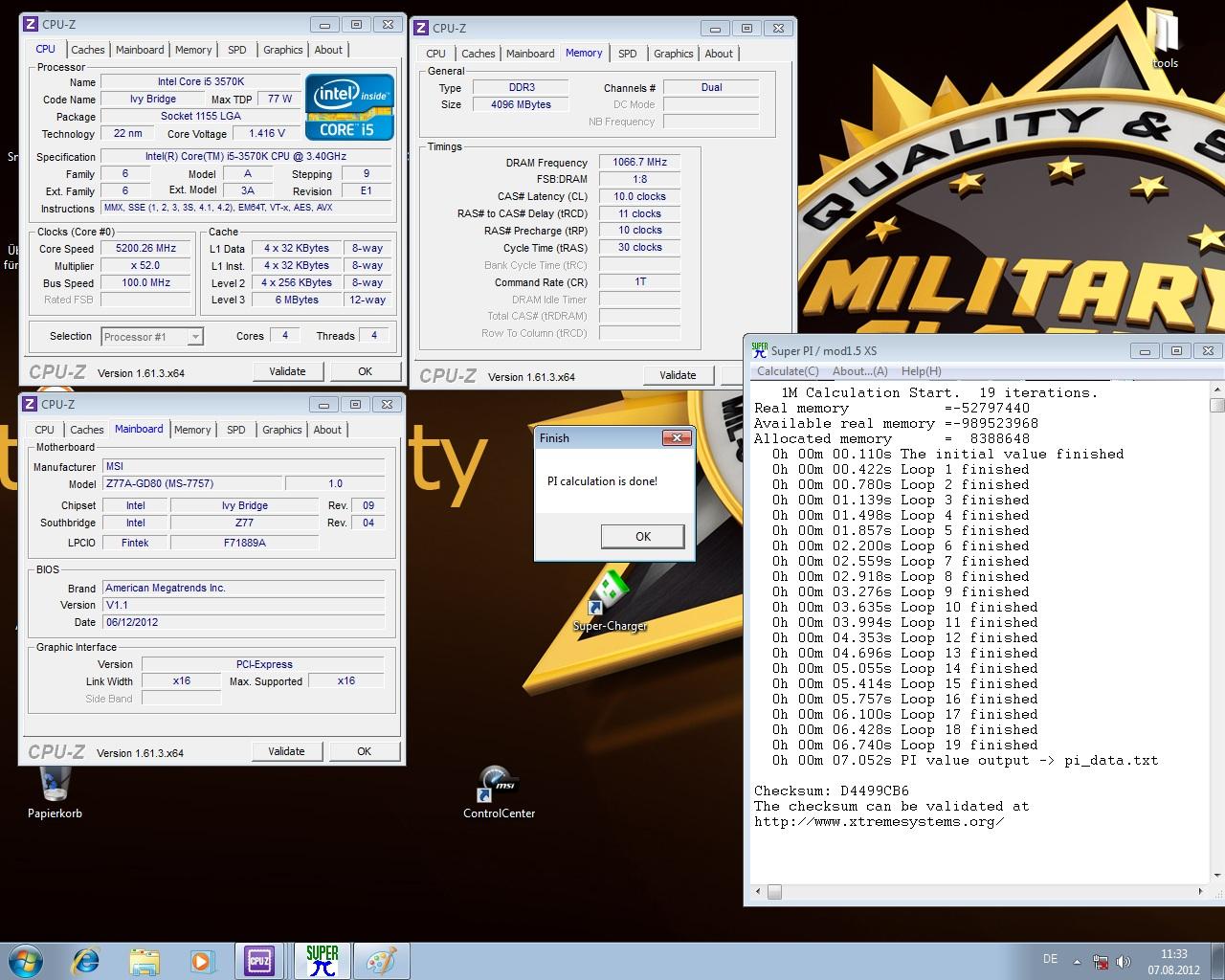The image size is (1225, 980).
Task: Open the Calculate(C) menu in Super PI
Action: (788, 371)
